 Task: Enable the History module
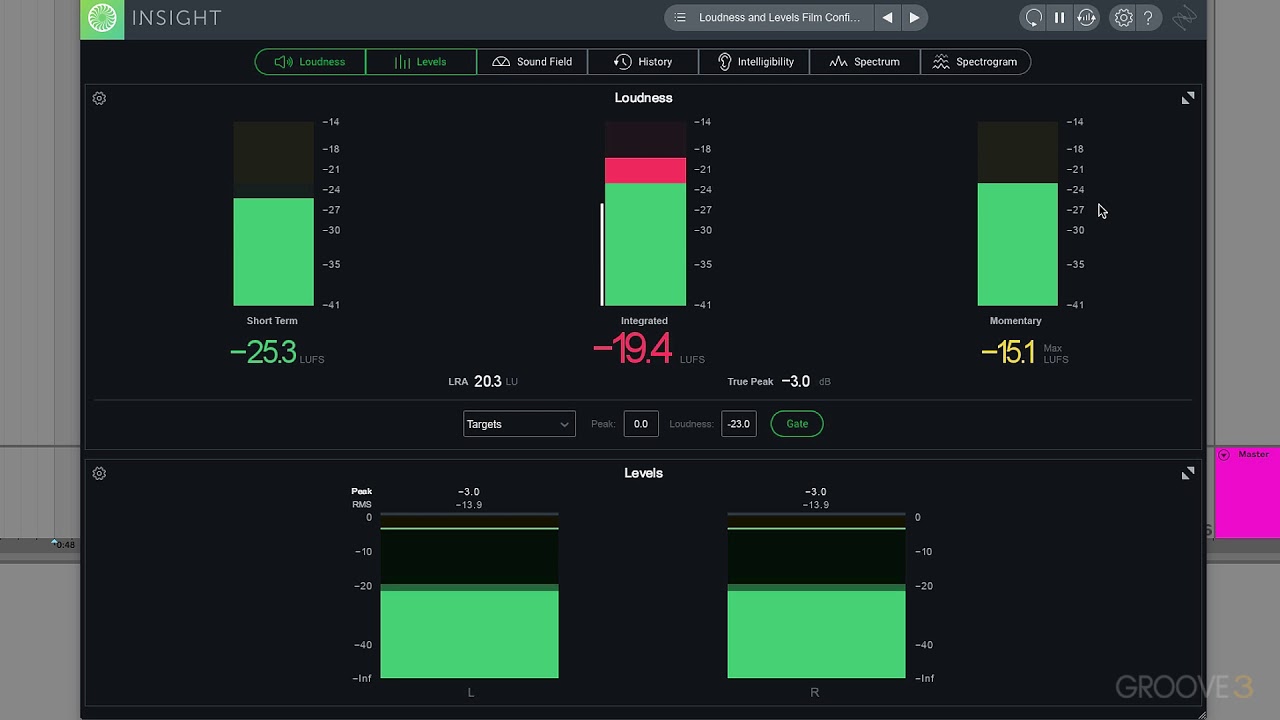click(x=643, y=62)
